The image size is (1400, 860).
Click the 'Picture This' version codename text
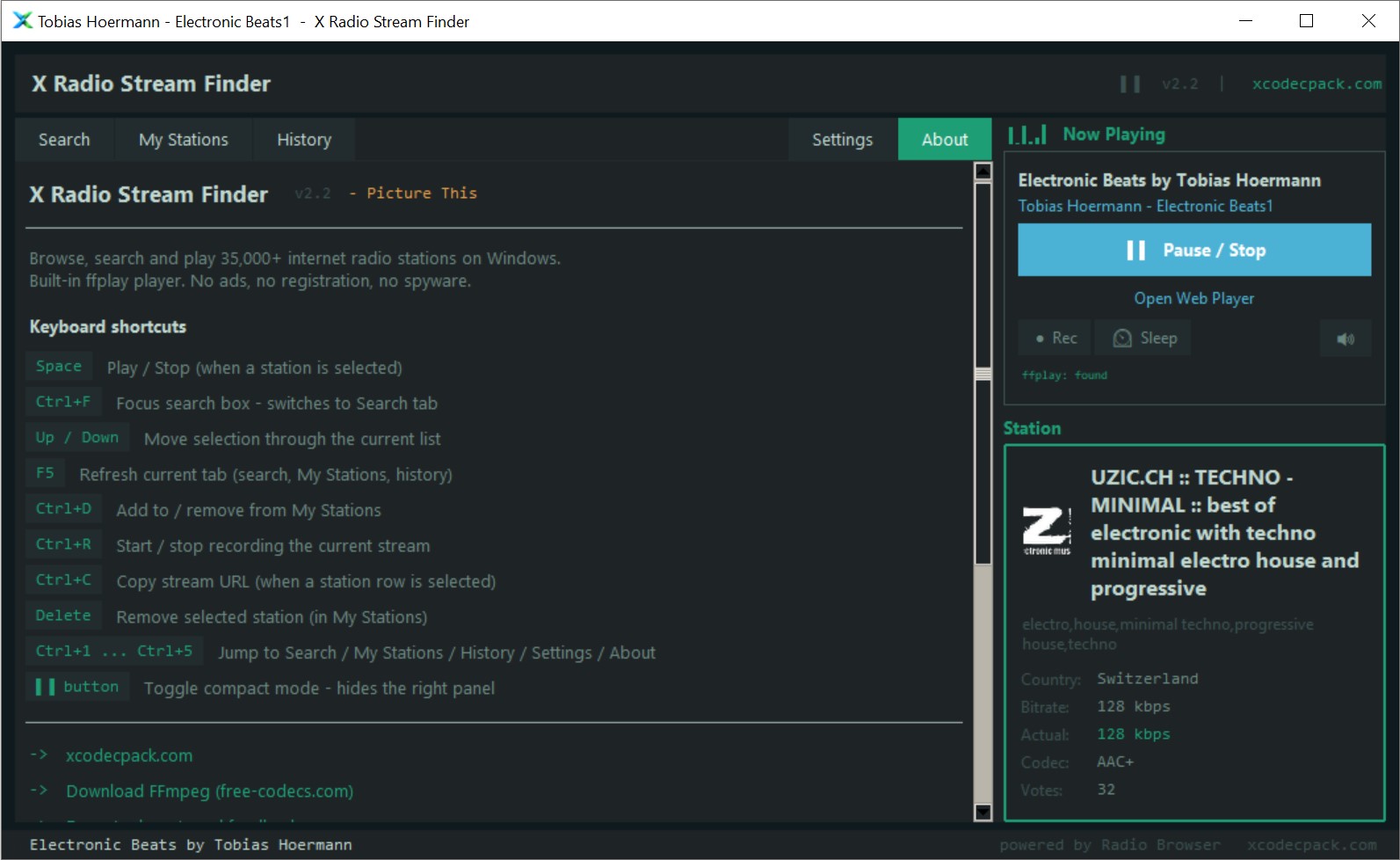coord(422,193)
